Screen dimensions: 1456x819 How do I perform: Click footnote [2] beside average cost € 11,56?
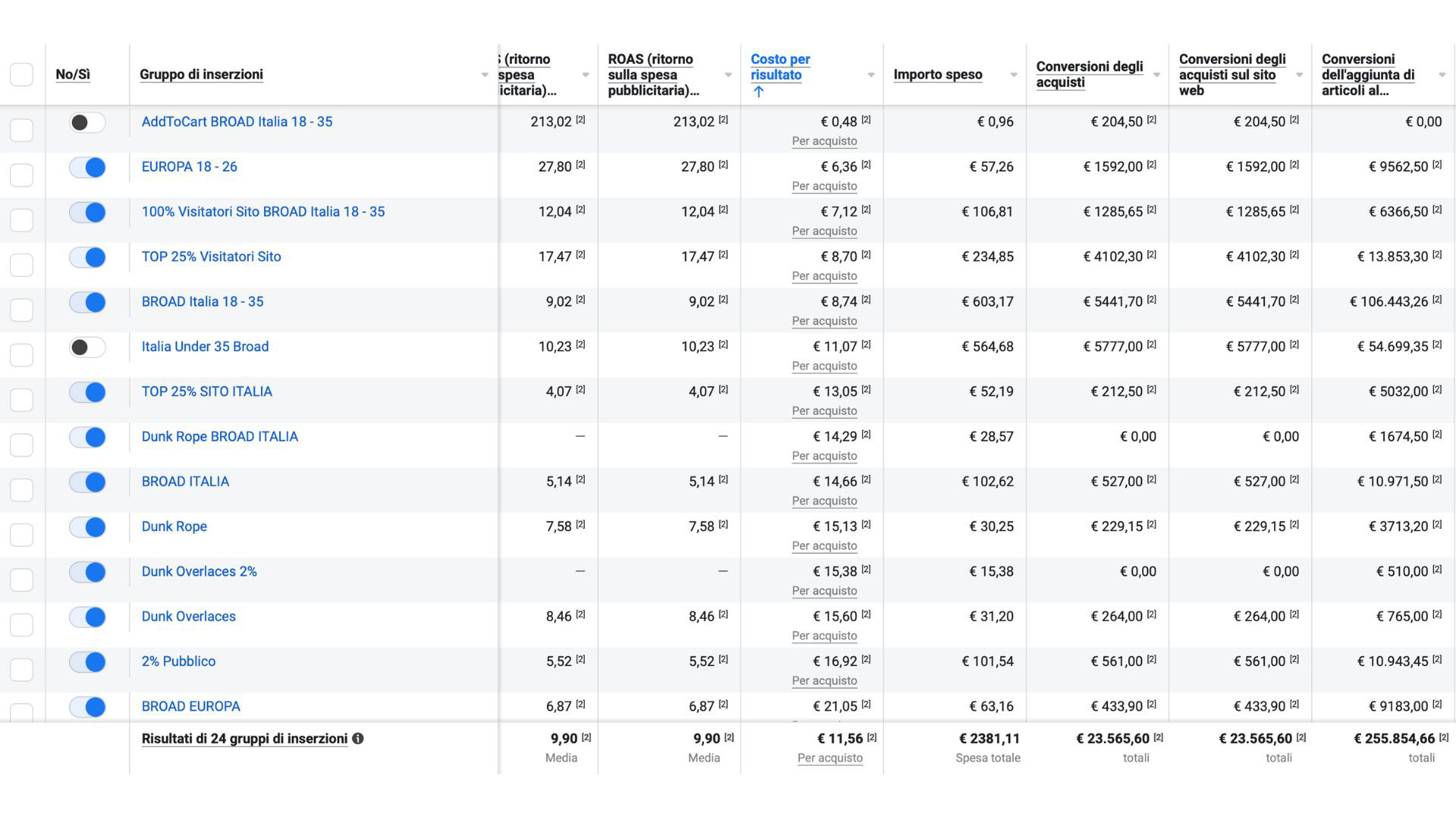pyautogui.click(x=872, y=737)
